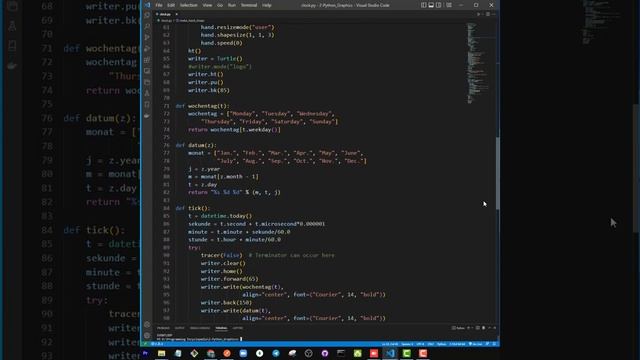This screenshot has height=360, width=640.
Task: Open Customize Layout in the title bar
Action: click(x=449, y=5)
